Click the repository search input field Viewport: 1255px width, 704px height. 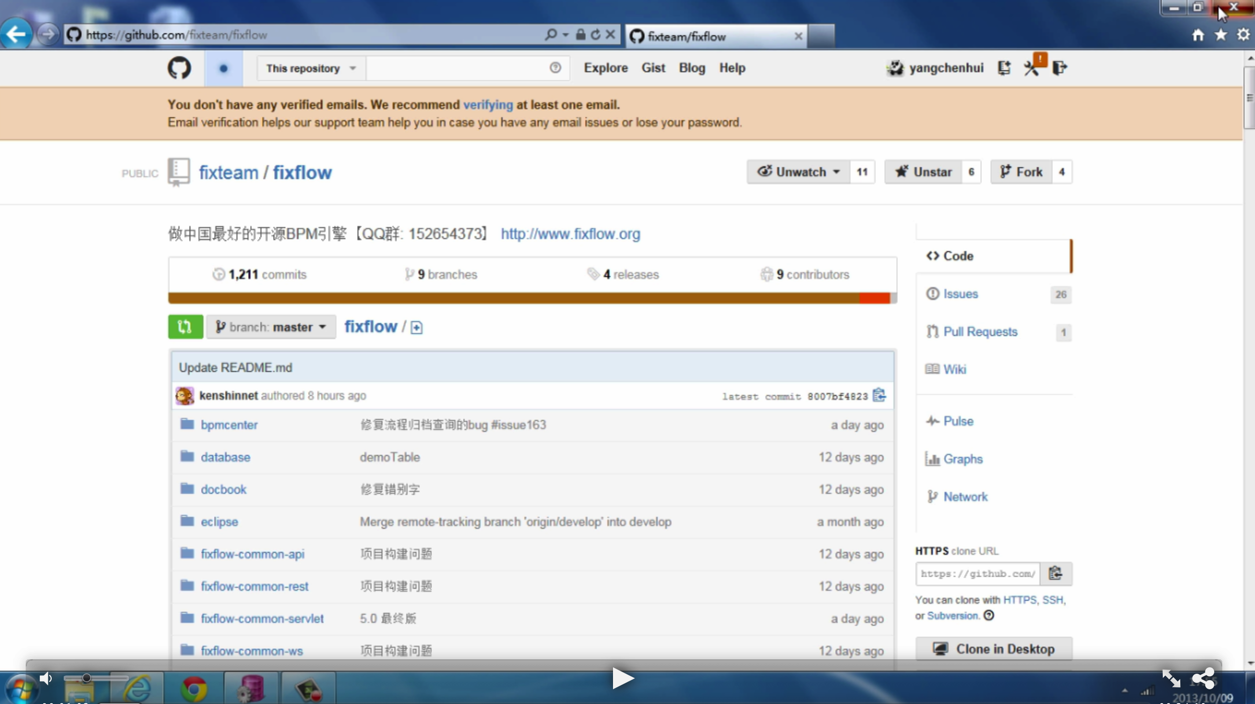tap(467, 68)
